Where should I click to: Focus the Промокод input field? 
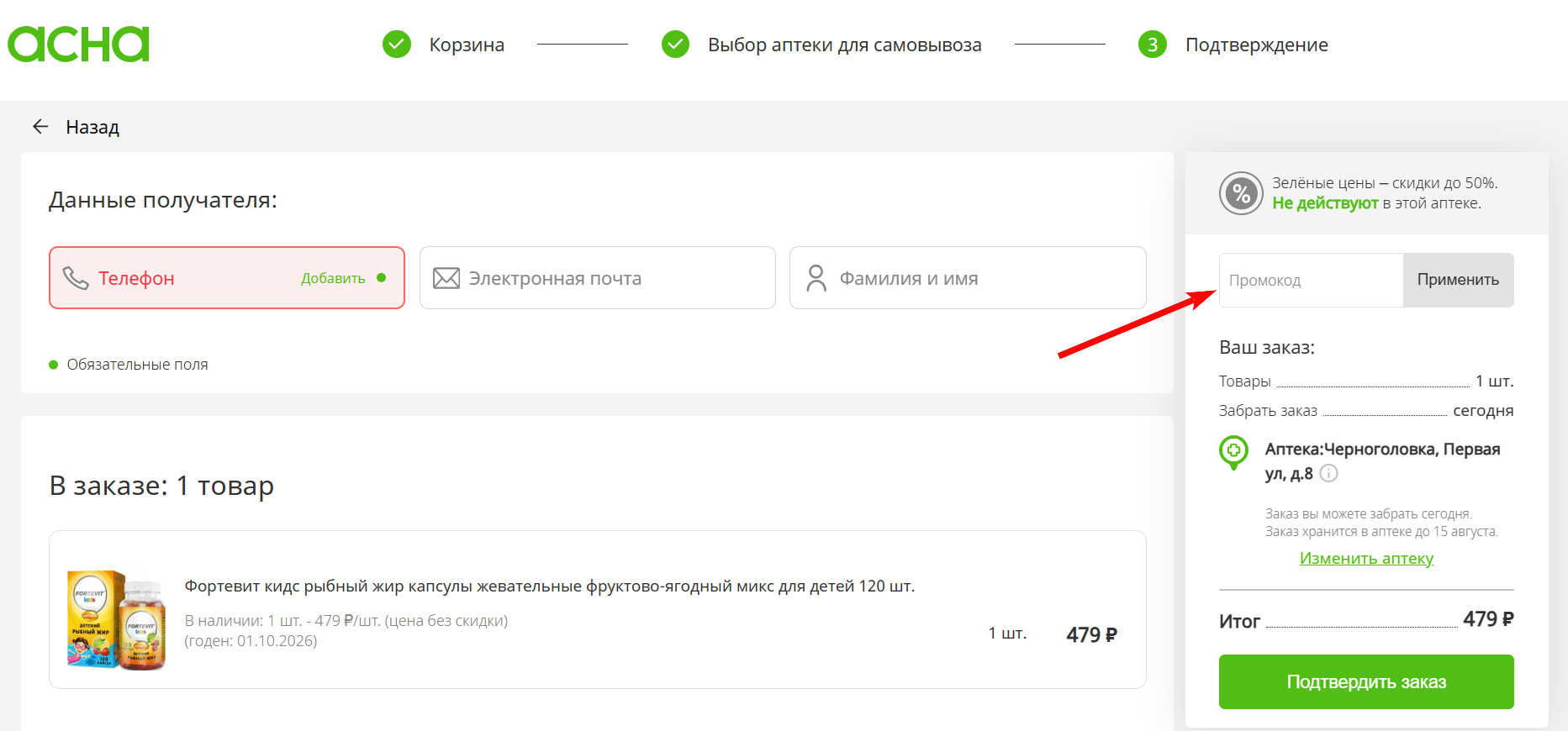point(1311,280)
